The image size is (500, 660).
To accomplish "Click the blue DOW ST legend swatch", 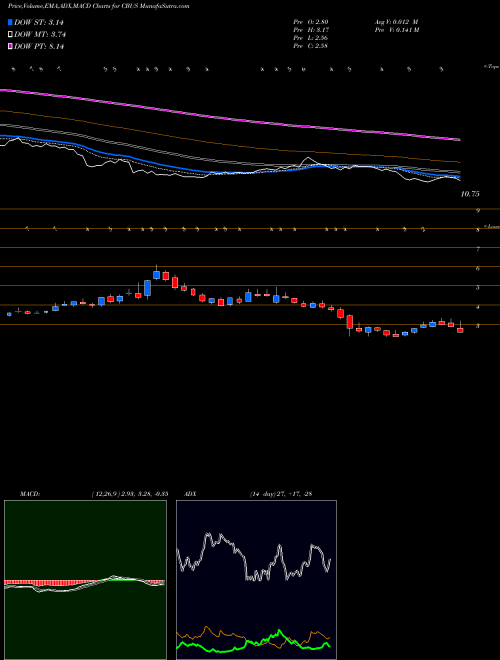I will (10, 22).
